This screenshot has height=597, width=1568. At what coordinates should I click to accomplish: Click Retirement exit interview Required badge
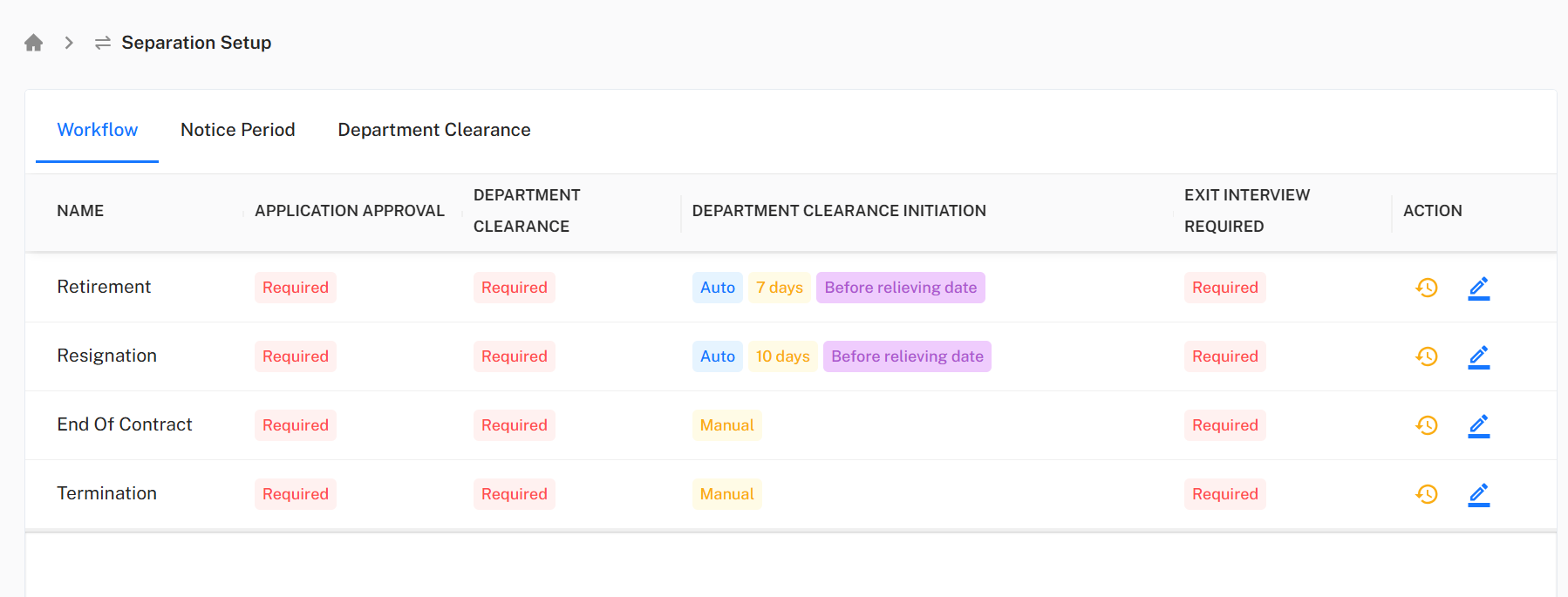(1225, 288)
